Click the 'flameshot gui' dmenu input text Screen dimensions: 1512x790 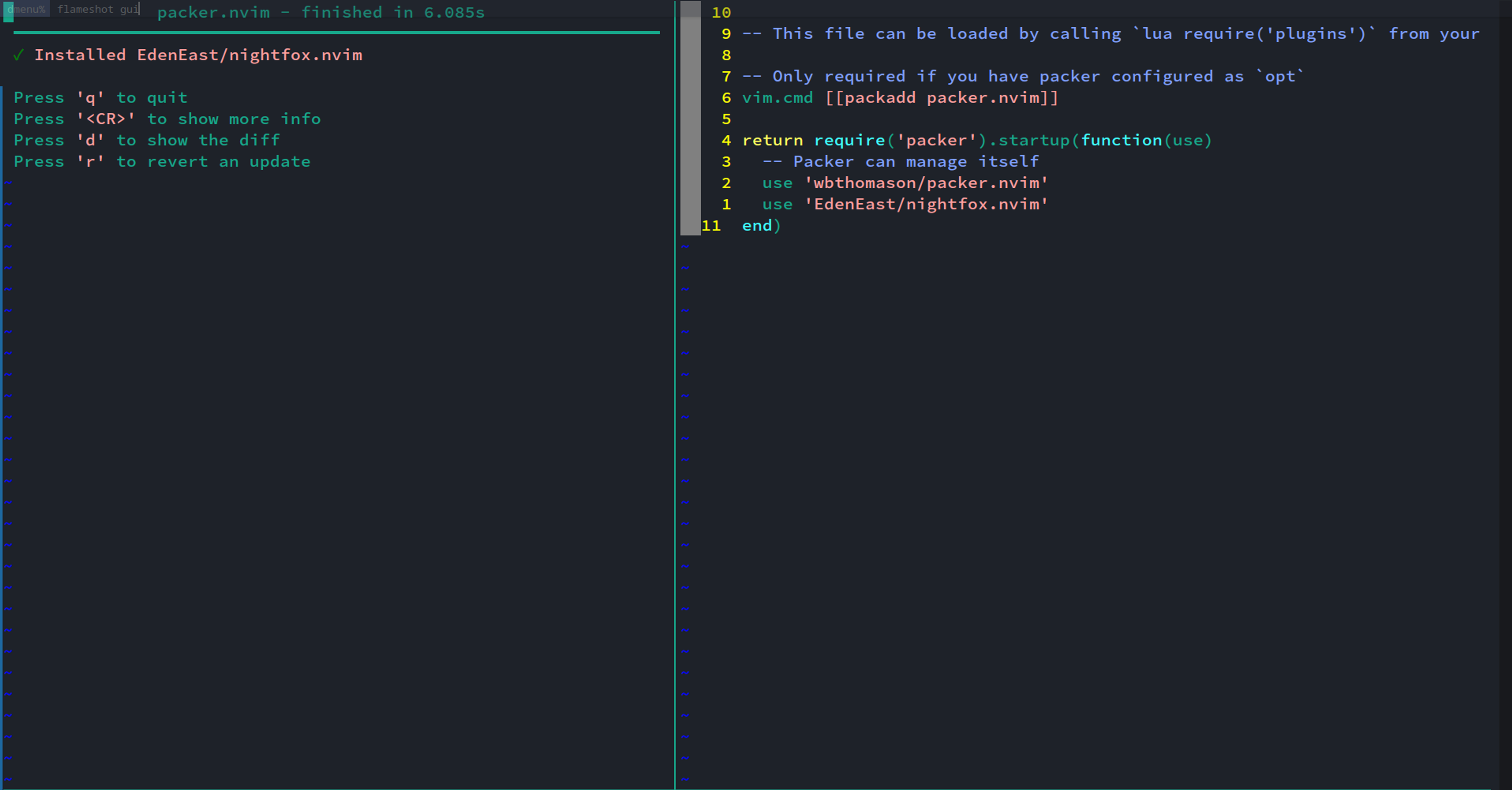(97, 9)
